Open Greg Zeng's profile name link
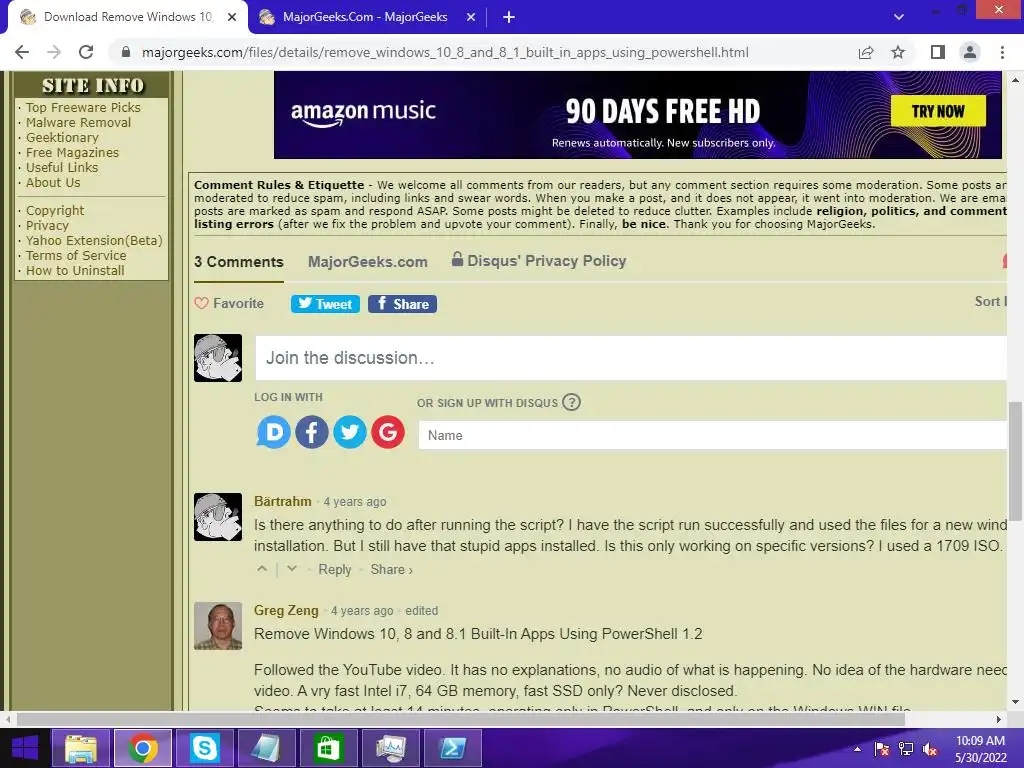The width and height of the screenshot is (1024, 768). (286, 611)
